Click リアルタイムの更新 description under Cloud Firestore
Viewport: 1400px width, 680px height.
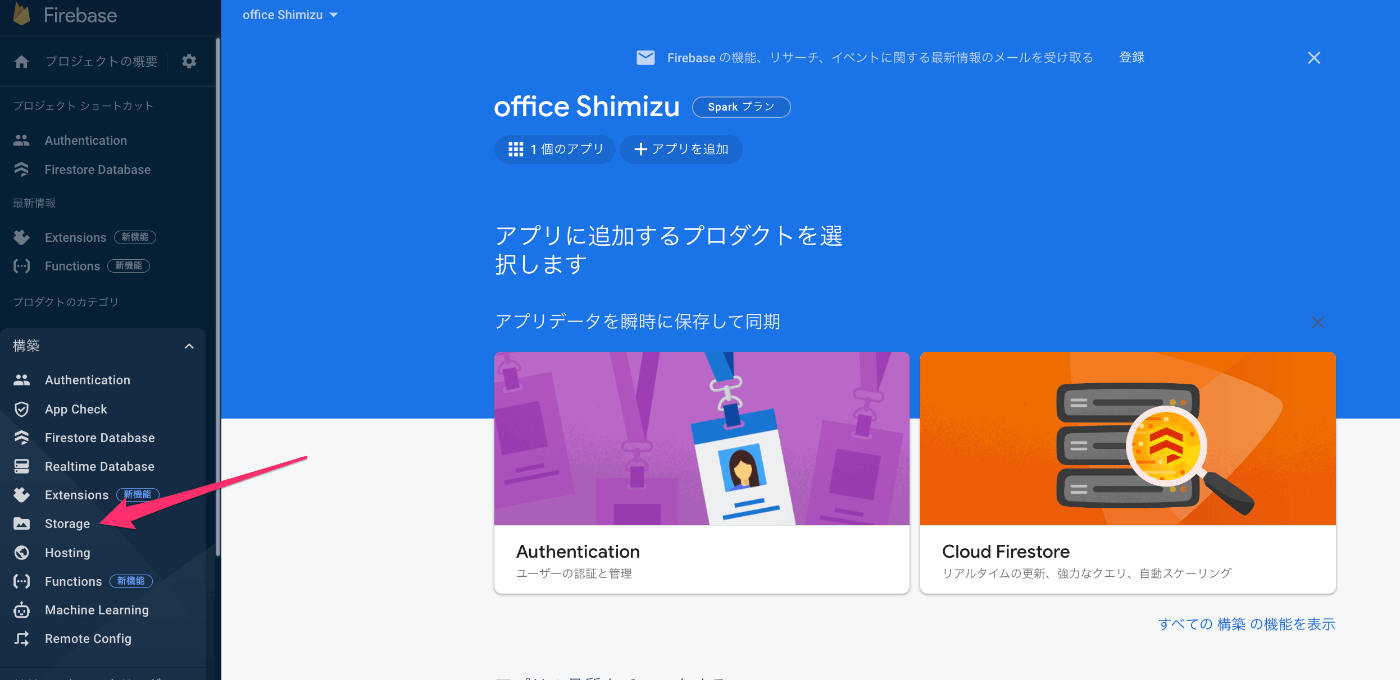[1087, 574]
